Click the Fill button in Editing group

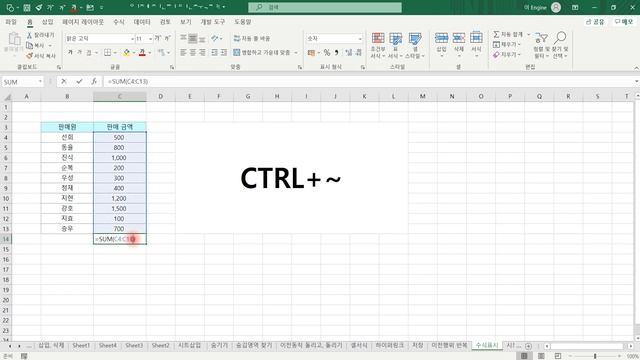pos(507,44)
